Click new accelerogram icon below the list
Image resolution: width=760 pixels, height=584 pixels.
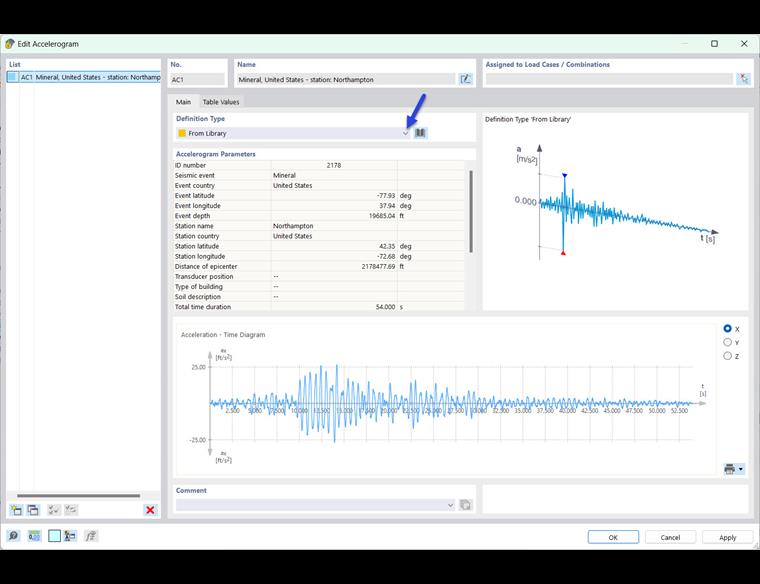(16, 510)
